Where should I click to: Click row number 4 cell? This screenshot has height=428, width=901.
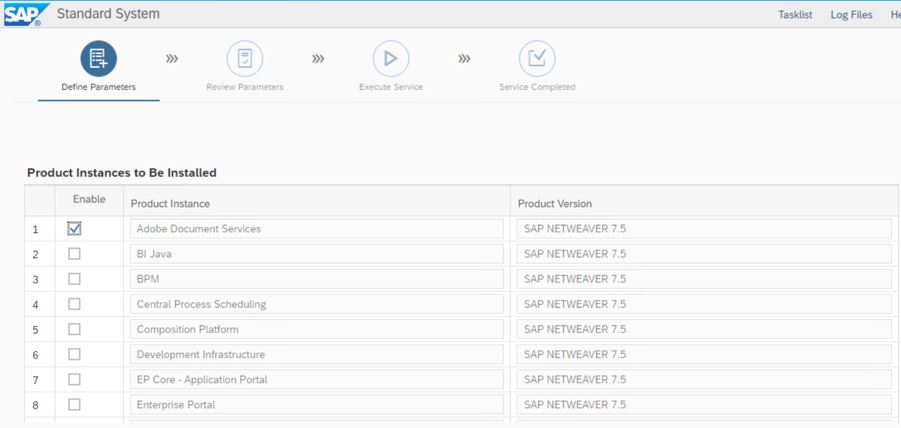click(x=40, y=304)
